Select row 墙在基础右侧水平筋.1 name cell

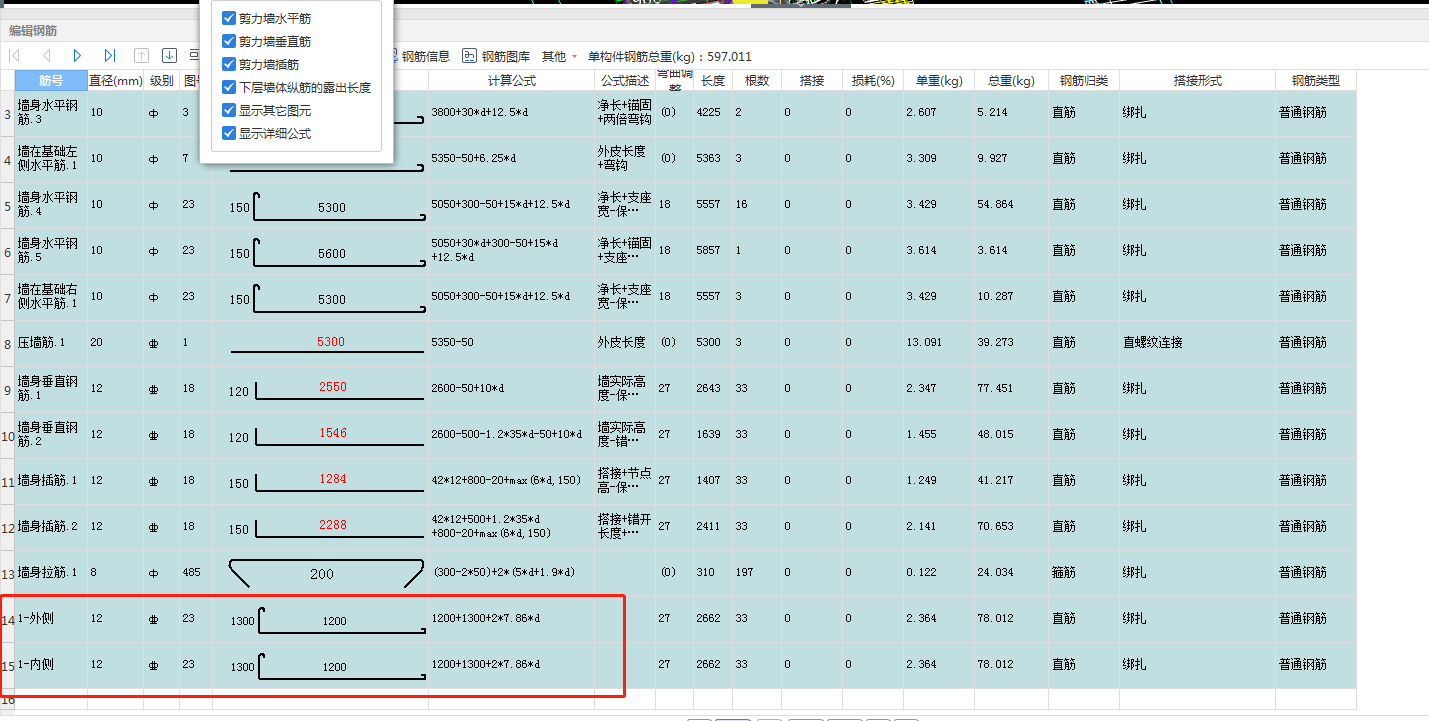pyautogui.click(x=51, y=298)
